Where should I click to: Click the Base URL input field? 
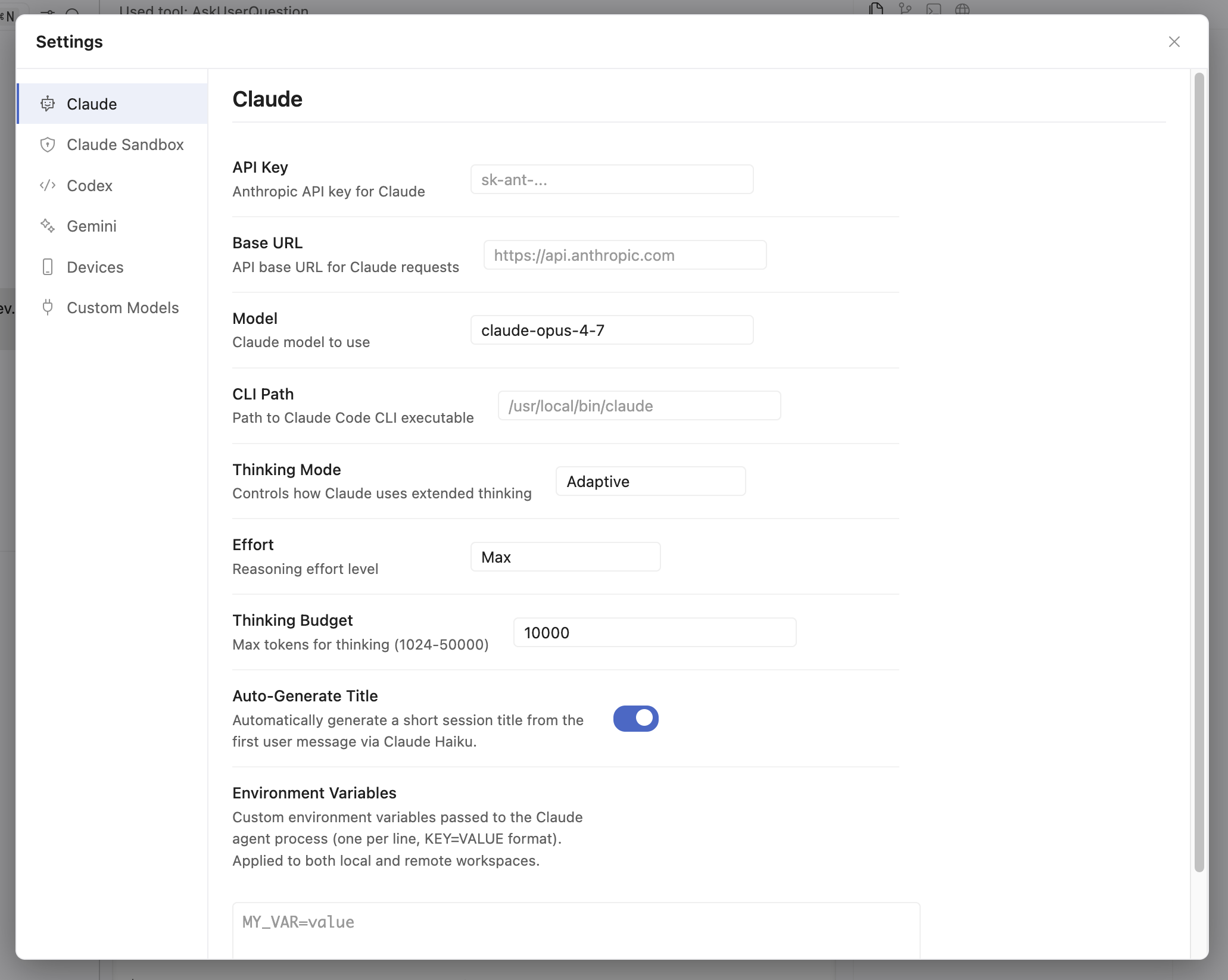pyautogui.click(x=625, y=255)
